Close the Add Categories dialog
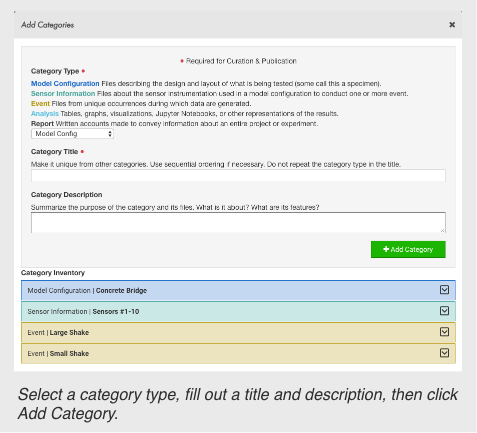Screen dimensions: 477x433 [x=452, y=25]
